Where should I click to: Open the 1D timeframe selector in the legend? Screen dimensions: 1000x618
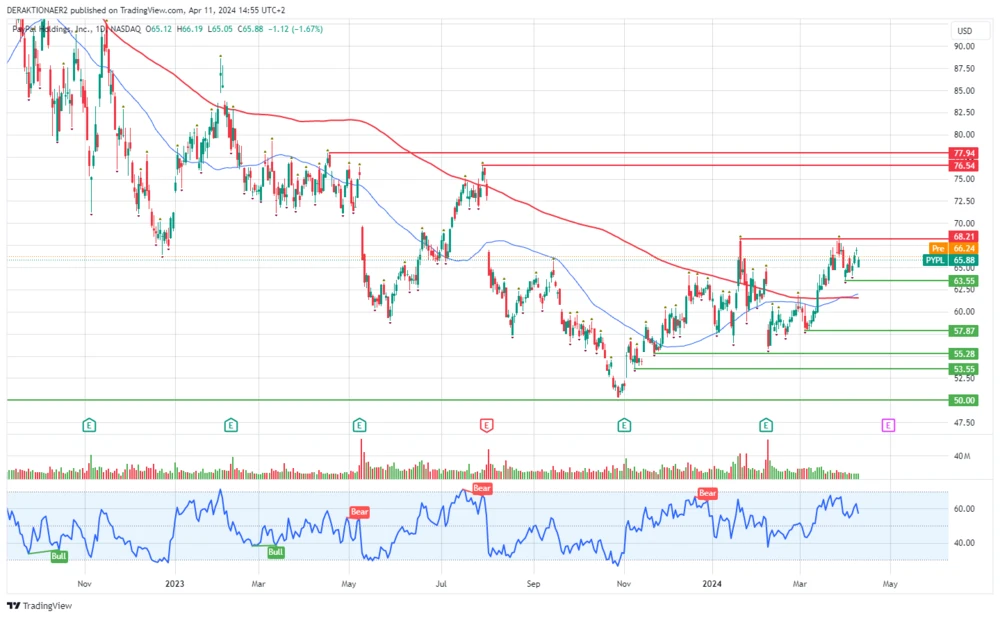click(x=99, y=30)
